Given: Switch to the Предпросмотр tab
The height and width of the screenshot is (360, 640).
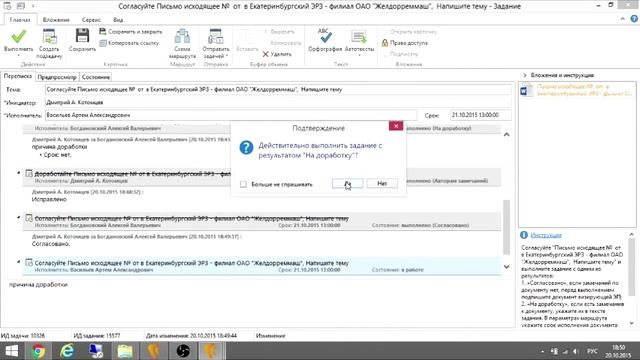Looking at the screenshot, I should [57, 77].
